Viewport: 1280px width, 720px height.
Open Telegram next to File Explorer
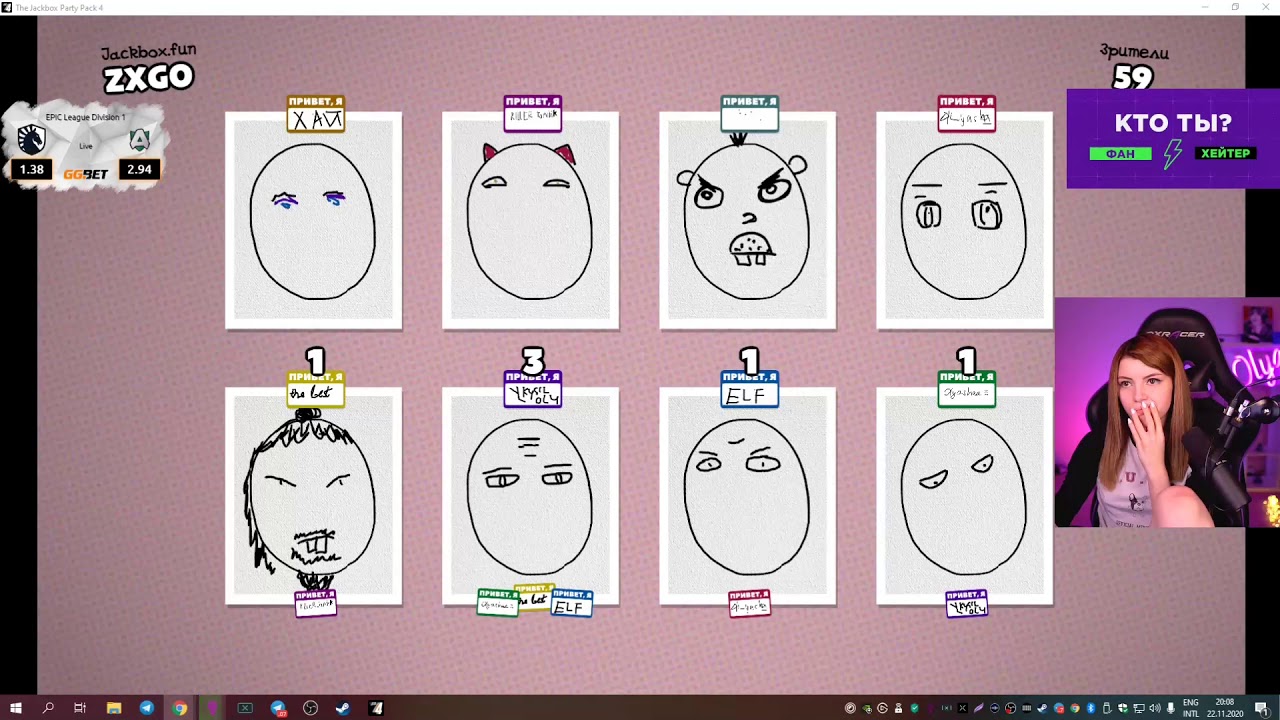(146, 708)
